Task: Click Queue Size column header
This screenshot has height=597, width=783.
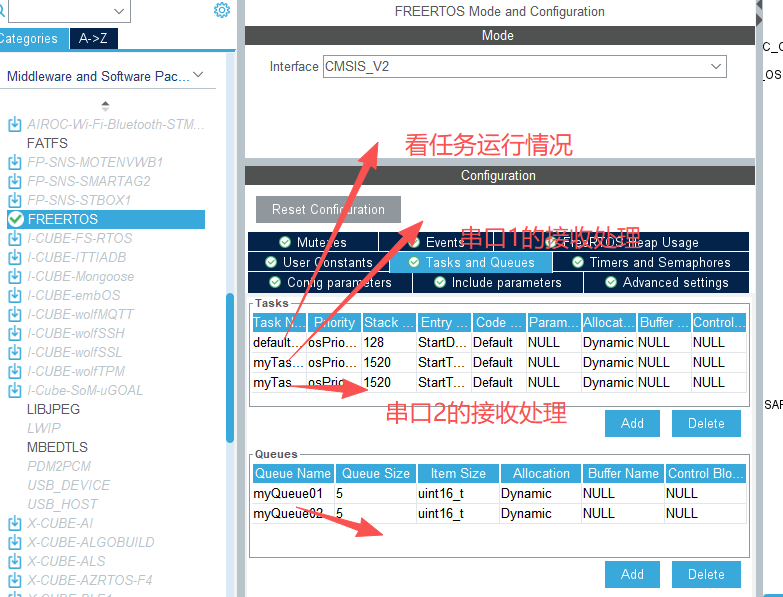Action: coord(376,473)
